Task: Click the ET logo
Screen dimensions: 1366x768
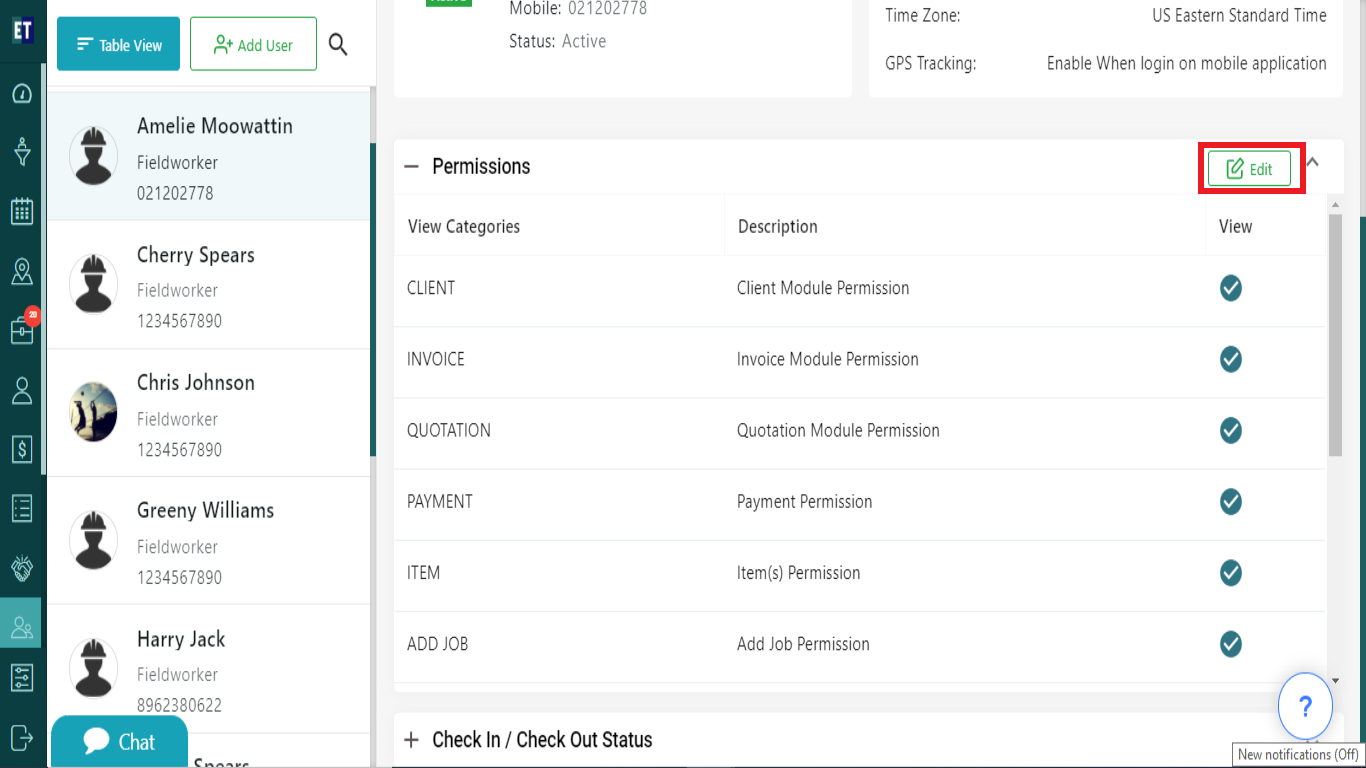Action: tap(22, 30)
